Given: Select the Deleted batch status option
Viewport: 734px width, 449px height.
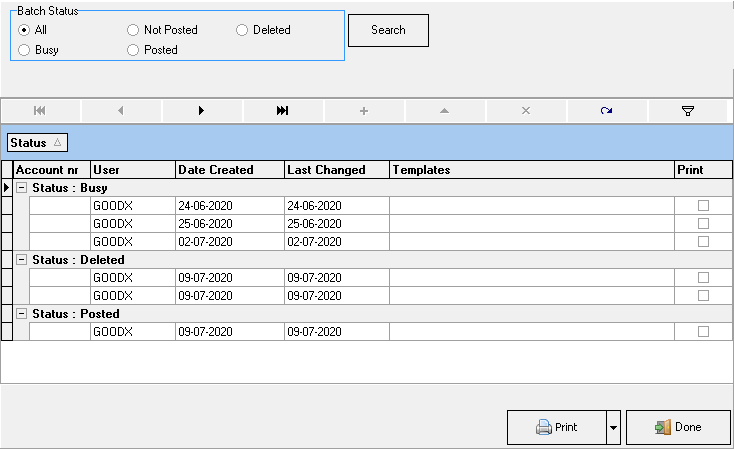Looking at the screenshot, I should tap(242, 30).
